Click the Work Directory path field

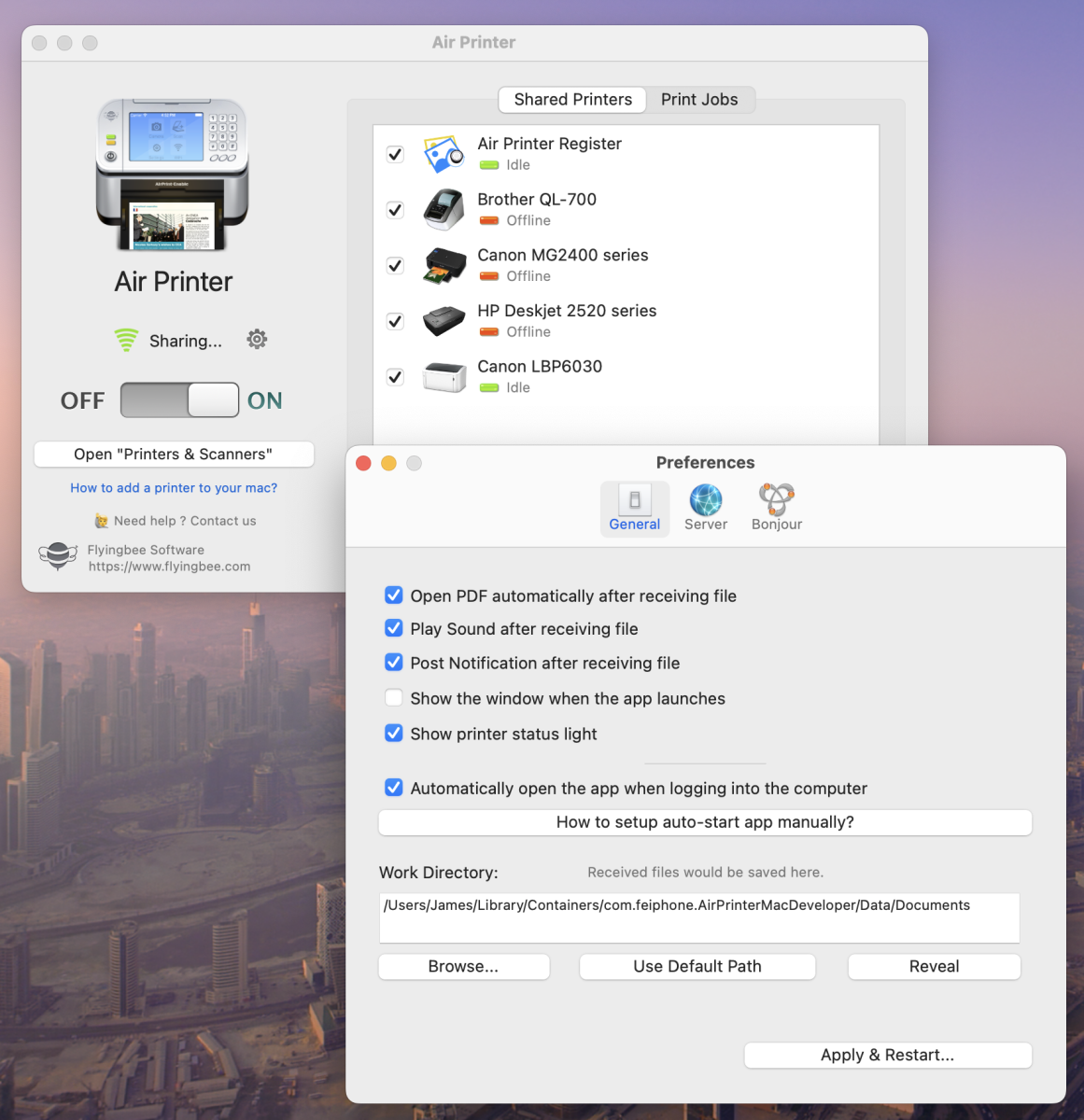coord(699,917)
